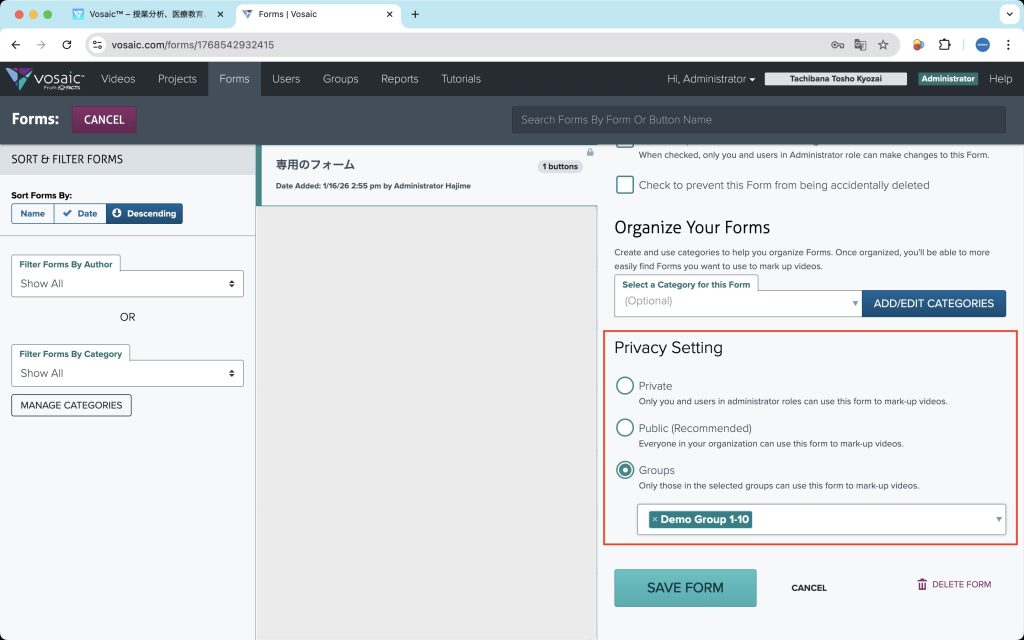Select the Public (Recommended) radio button

(x=625, y=428)
